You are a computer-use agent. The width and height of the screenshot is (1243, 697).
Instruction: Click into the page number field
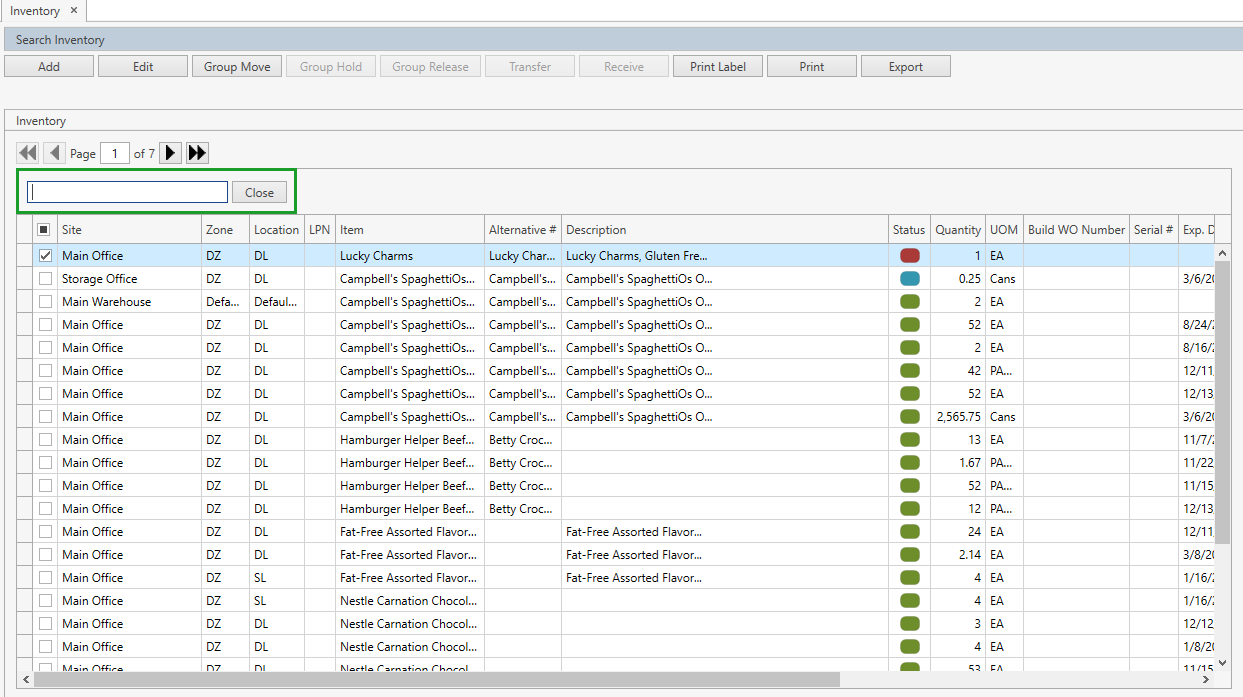(x=115, y=153)
